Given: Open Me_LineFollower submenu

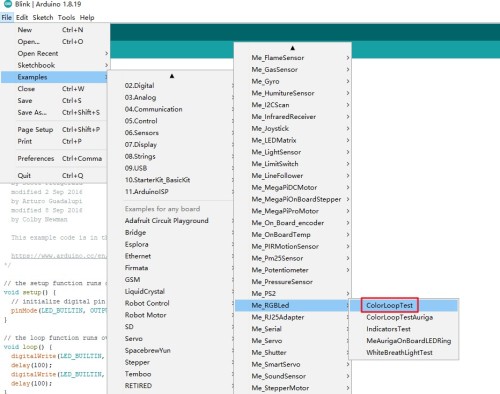Looking at the screenshot, I should click(293, 176).
